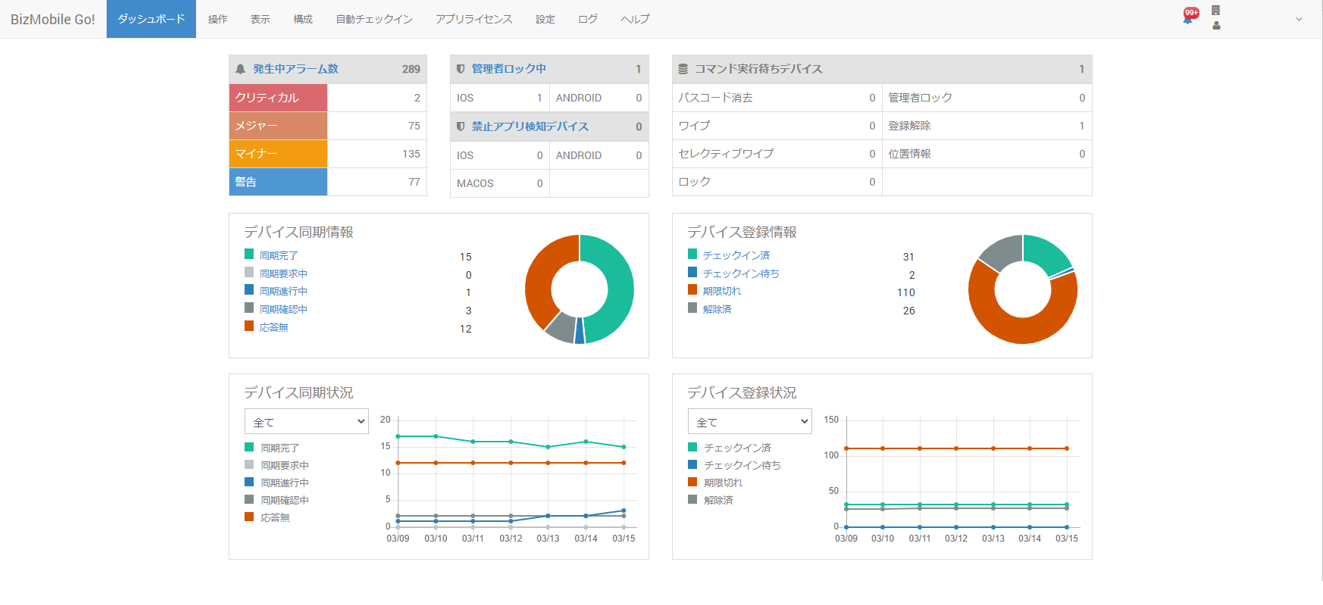This screenshot has height=605, width=1323.
Task: Click the building icon in top-right header
Action: coord(1216,11)
